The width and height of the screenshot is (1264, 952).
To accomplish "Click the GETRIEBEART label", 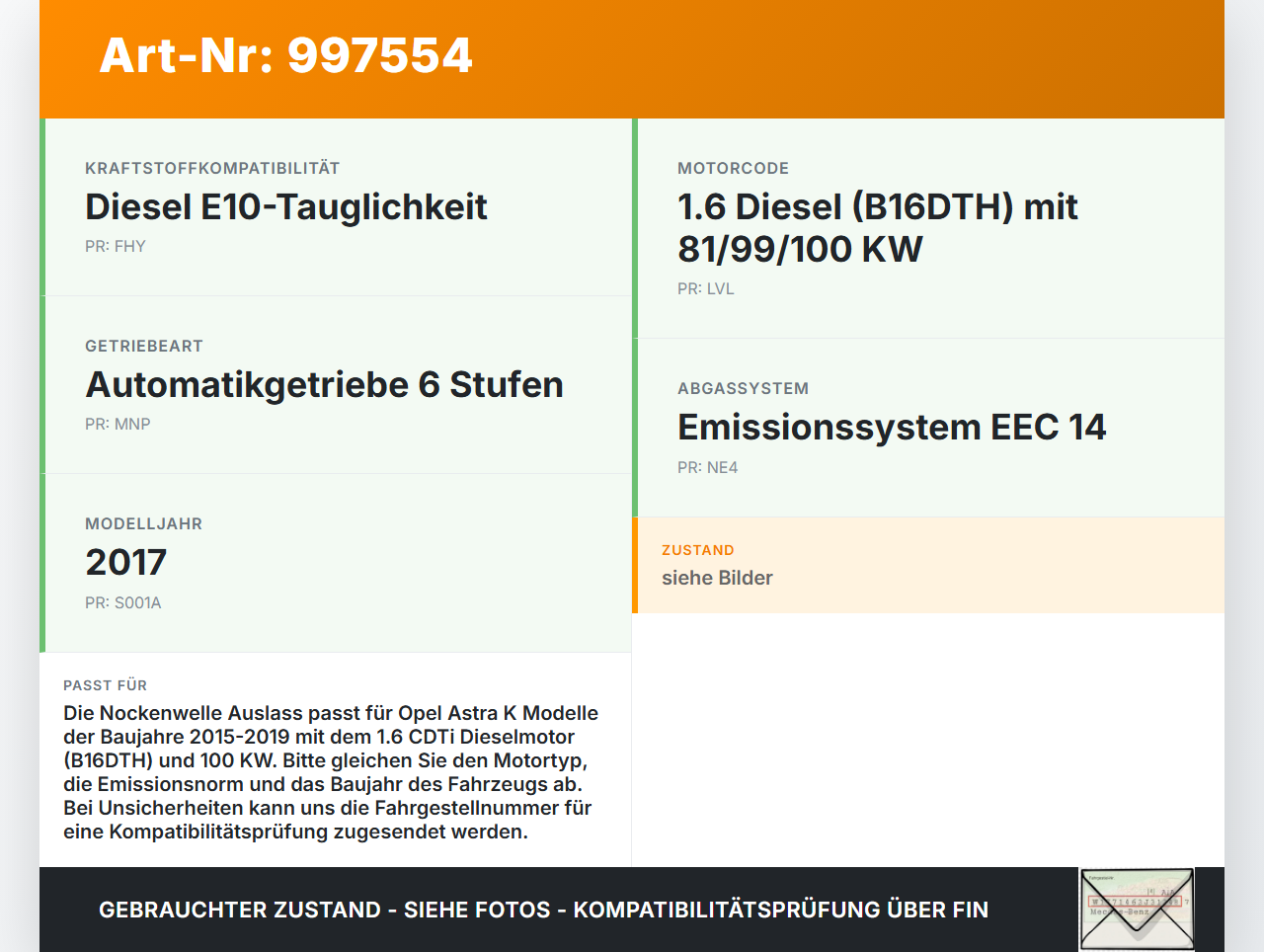I will [x=144, y=347].
